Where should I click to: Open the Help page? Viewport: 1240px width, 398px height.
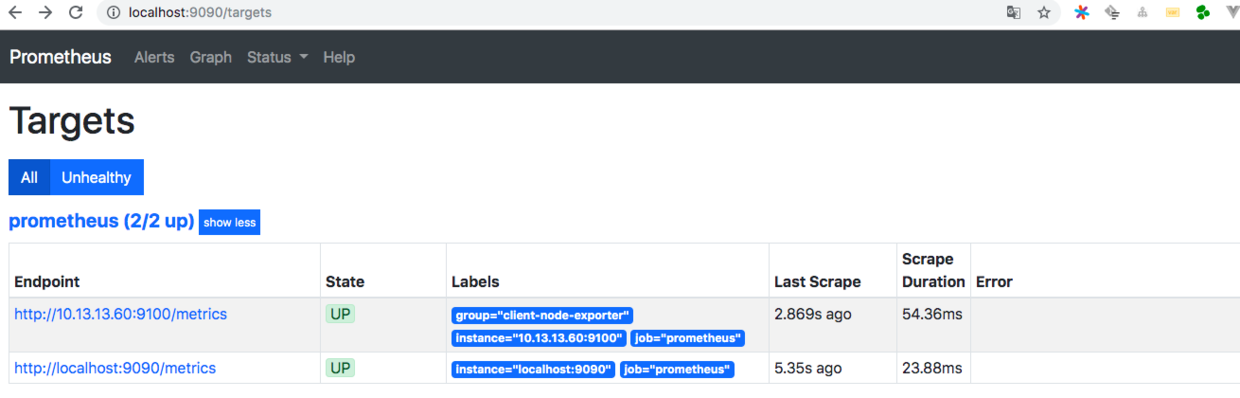339,57
